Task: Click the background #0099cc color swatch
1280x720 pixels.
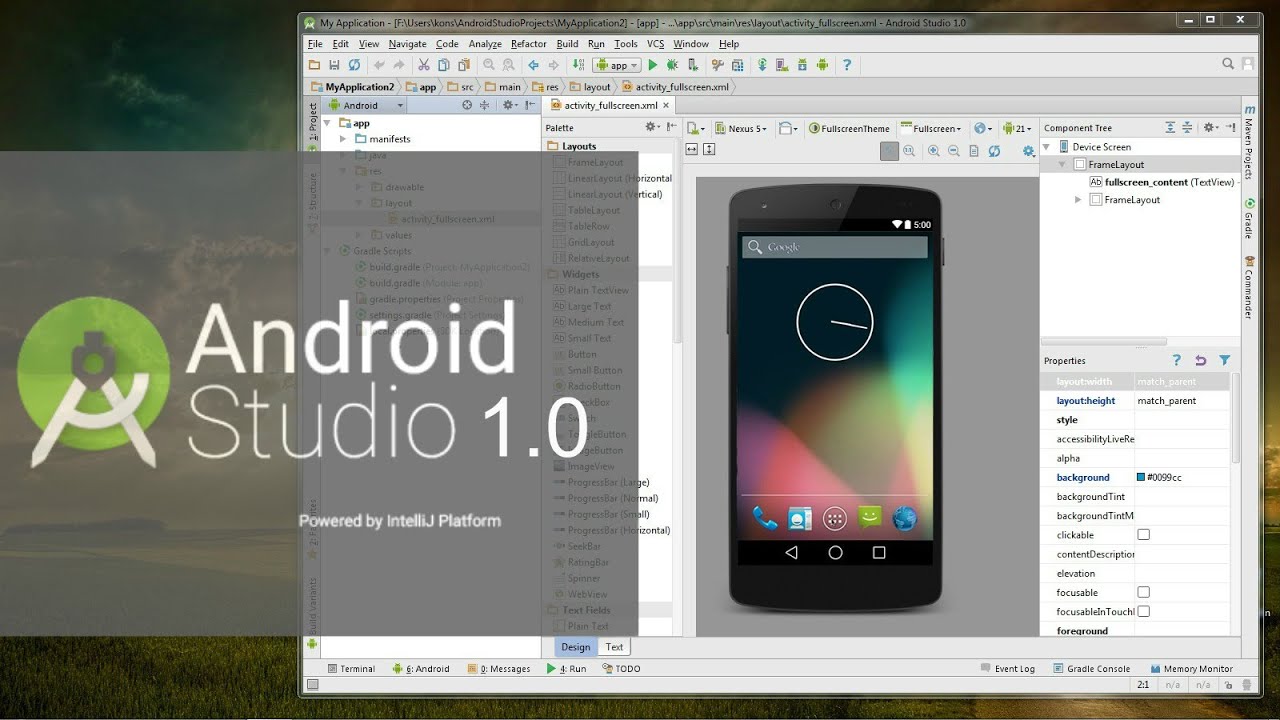Action: tap(1141, 478)
